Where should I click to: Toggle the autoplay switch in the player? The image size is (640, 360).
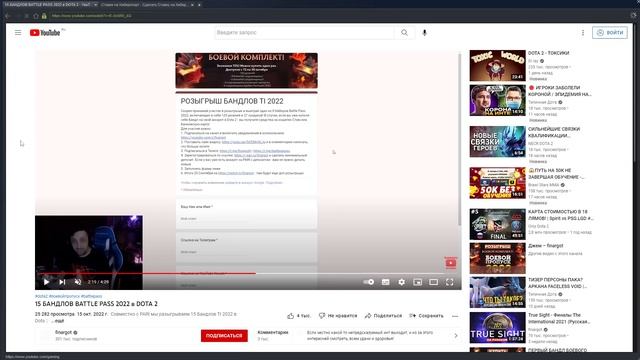[x=369, y=282]
